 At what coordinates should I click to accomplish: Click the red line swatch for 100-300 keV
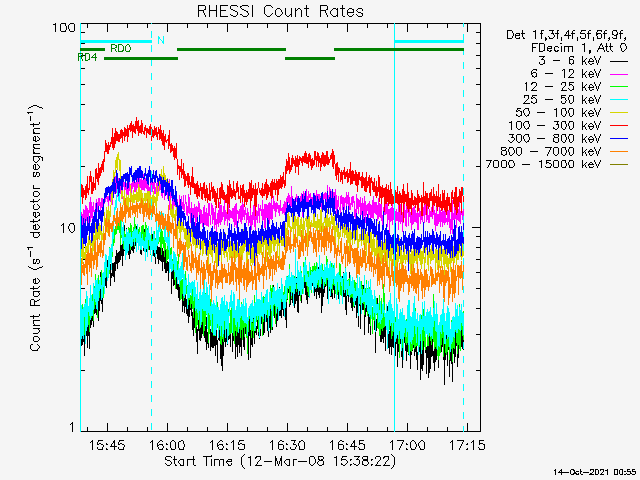619,127
